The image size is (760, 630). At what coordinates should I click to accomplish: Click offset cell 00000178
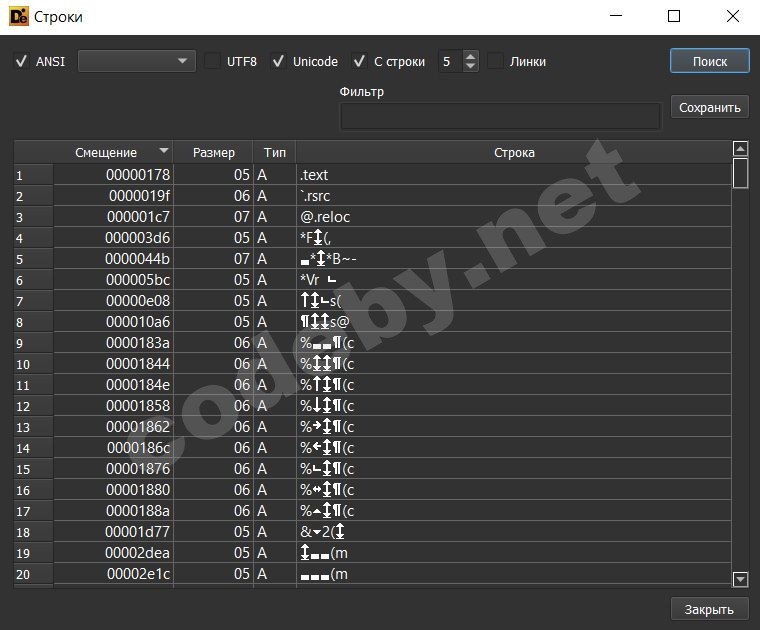point(113,174)
